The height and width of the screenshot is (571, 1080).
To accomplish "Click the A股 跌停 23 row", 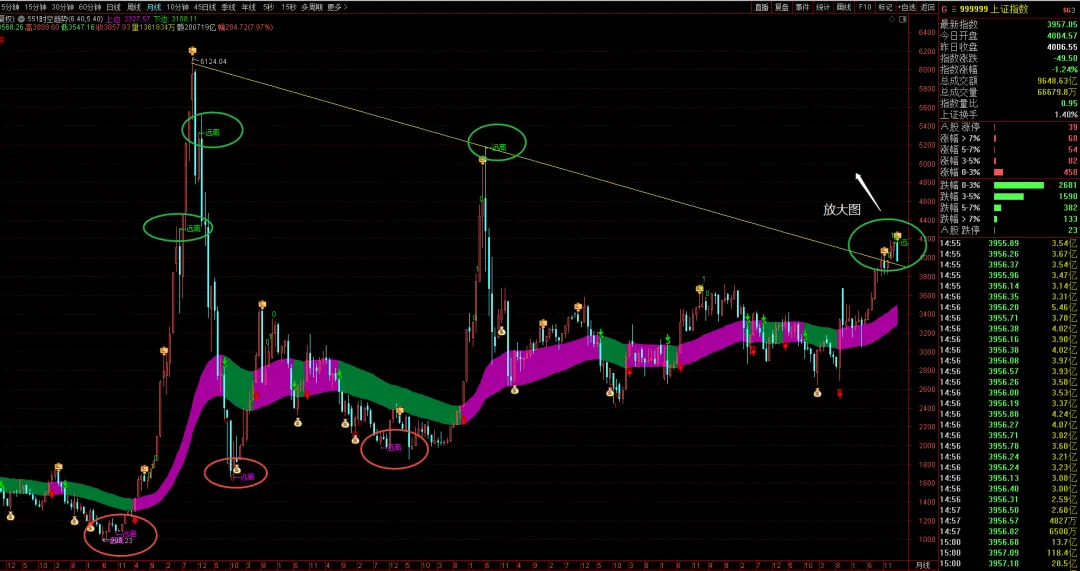I will (1009, 230).
